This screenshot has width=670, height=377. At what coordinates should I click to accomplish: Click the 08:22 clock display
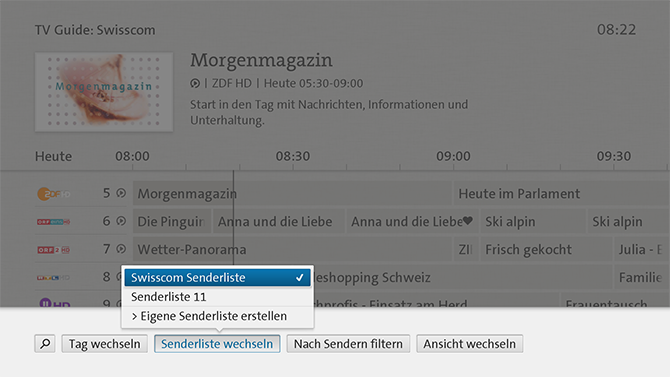[616, 29]
